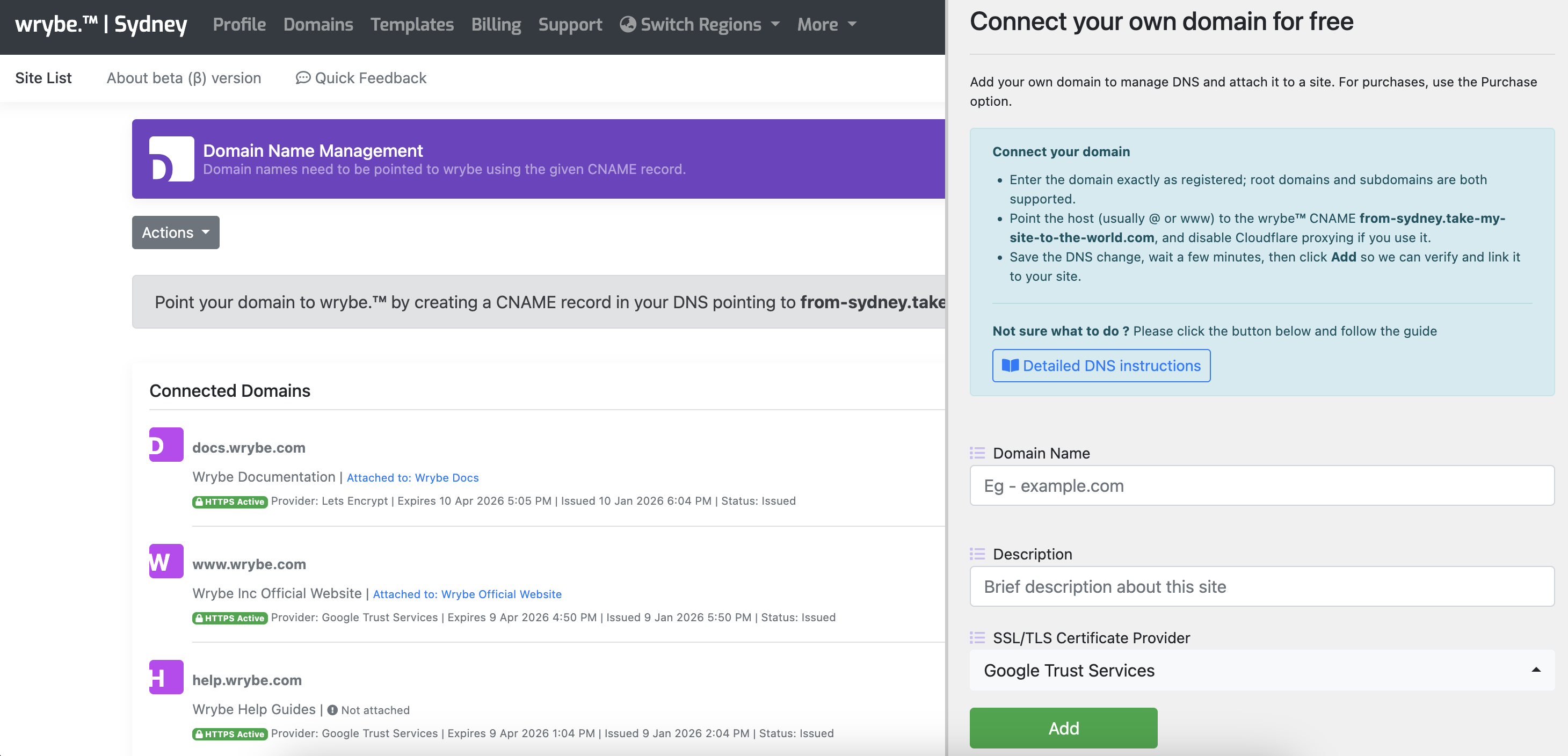The width and height of the screenshot is (1568, 756).
Task: Click the list icon beside Domain Name label
Action: [977, 453]
